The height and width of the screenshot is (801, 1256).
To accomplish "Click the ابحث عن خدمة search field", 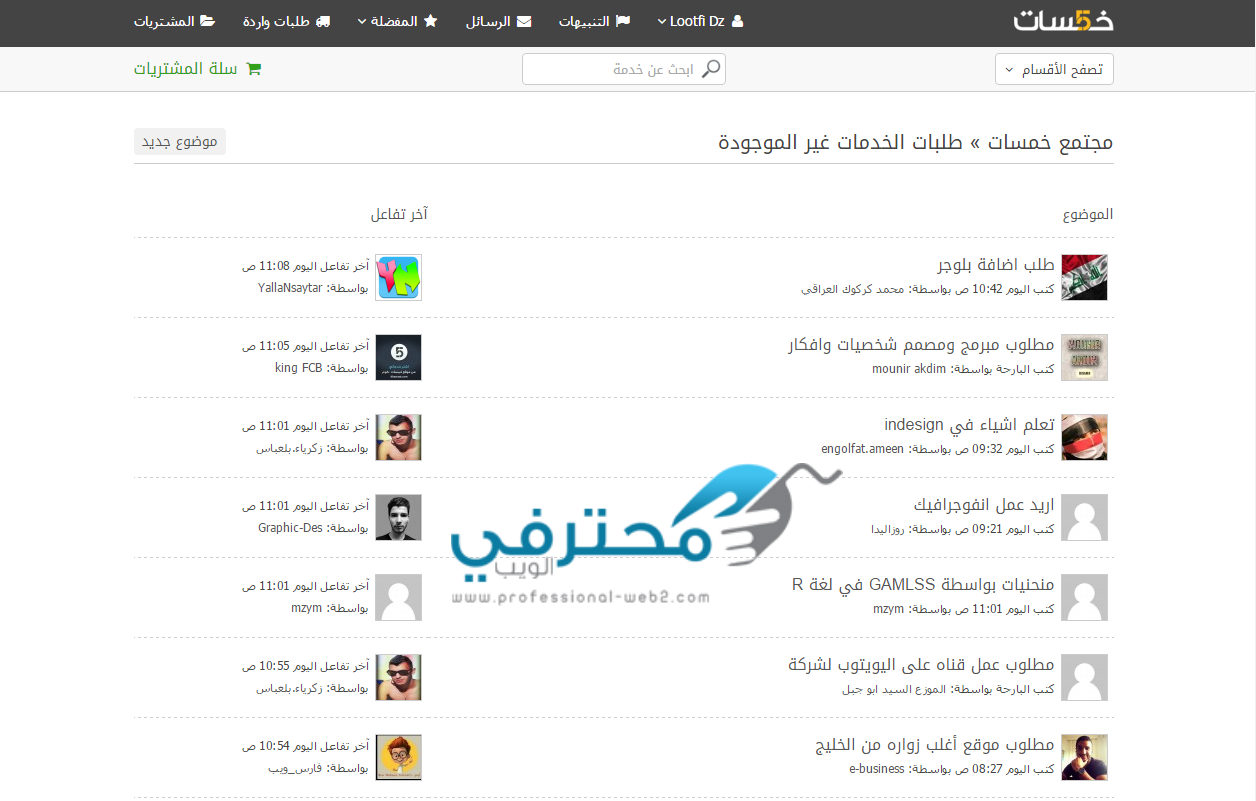I will (624, 69).
